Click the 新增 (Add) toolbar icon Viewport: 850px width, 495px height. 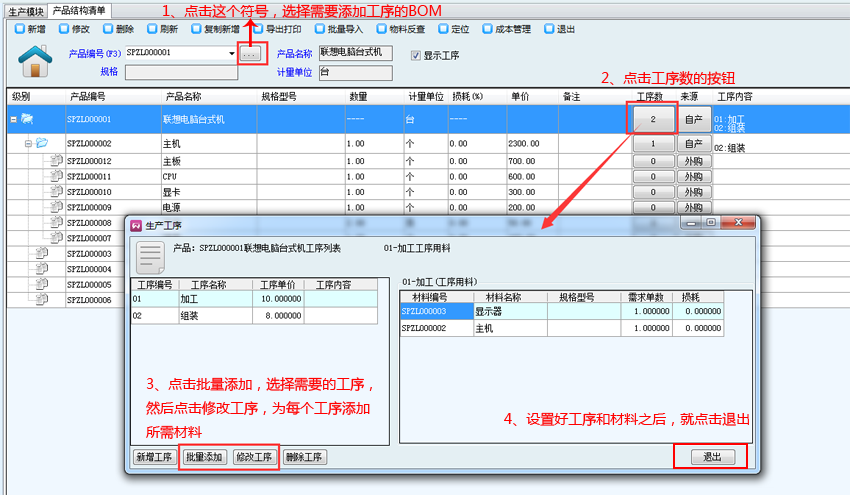[x=20, y=29]
